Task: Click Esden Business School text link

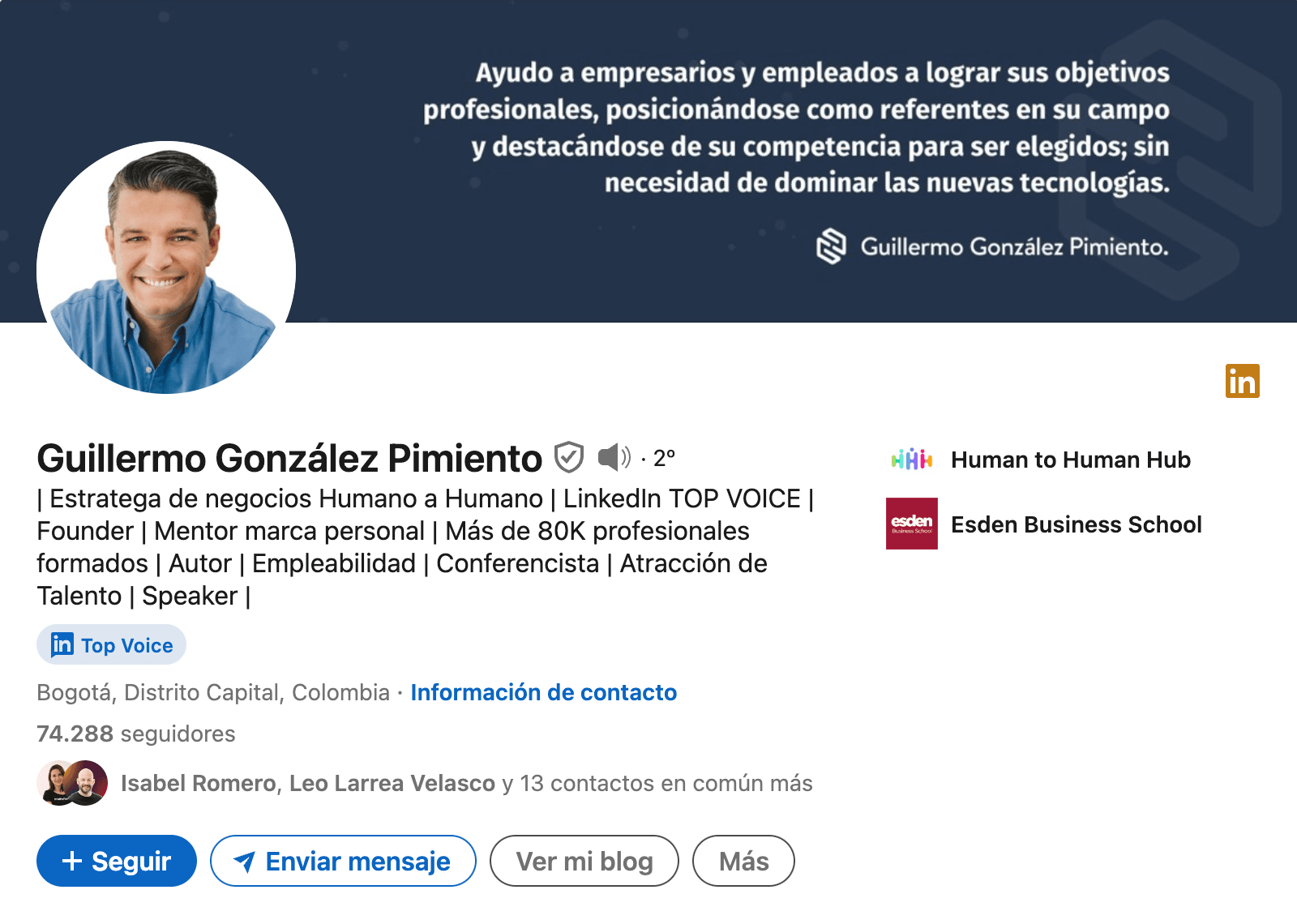Action: (x=1076, y=524)
